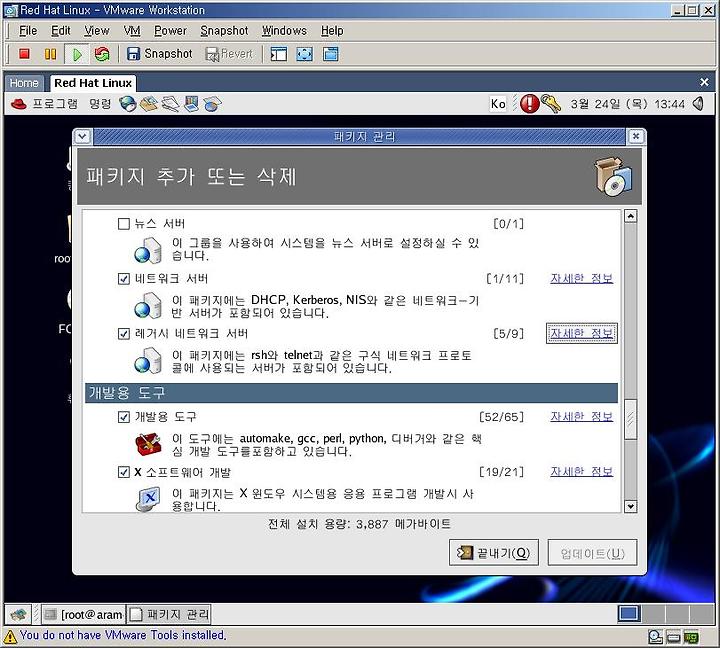The image size is (720, 648).
Task: Open the Snapshot menu in the menu bar
Action: (x=224, y=31)
